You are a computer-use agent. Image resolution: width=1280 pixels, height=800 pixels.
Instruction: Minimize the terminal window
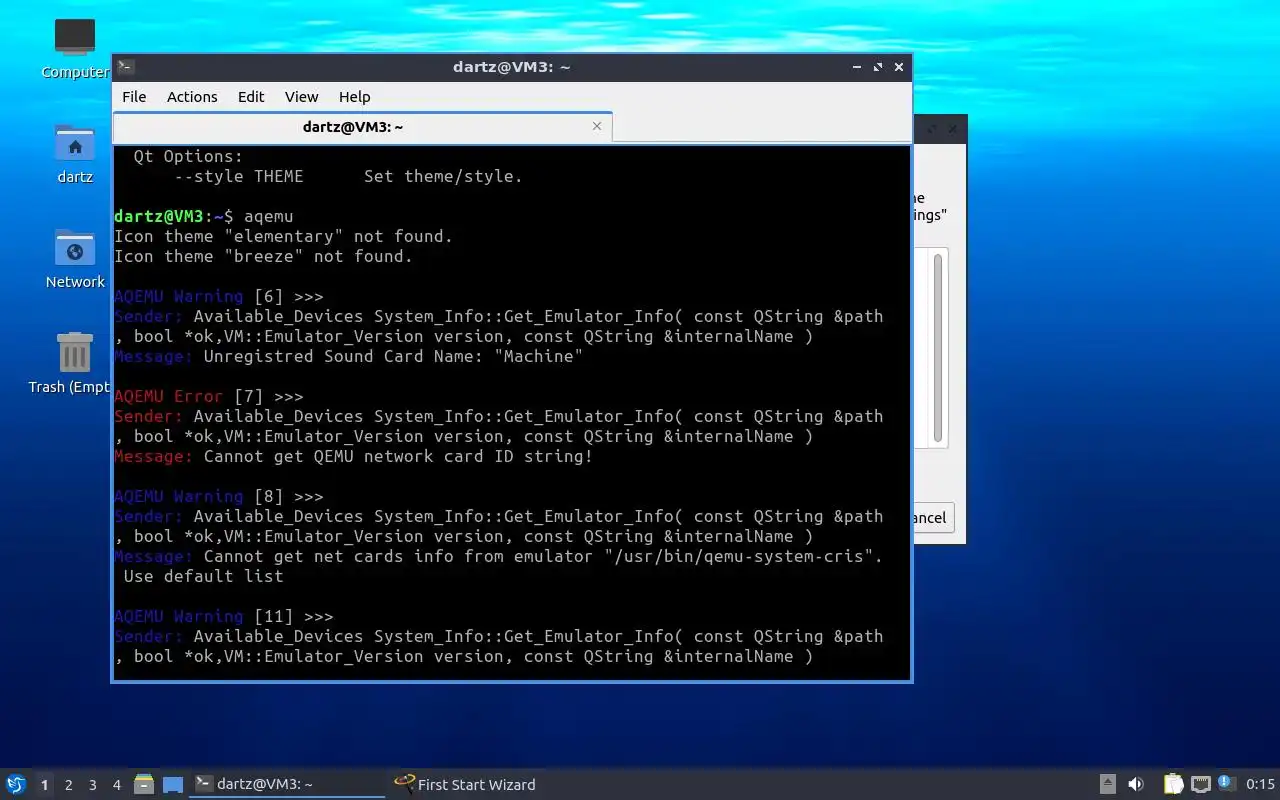(857, 67)
